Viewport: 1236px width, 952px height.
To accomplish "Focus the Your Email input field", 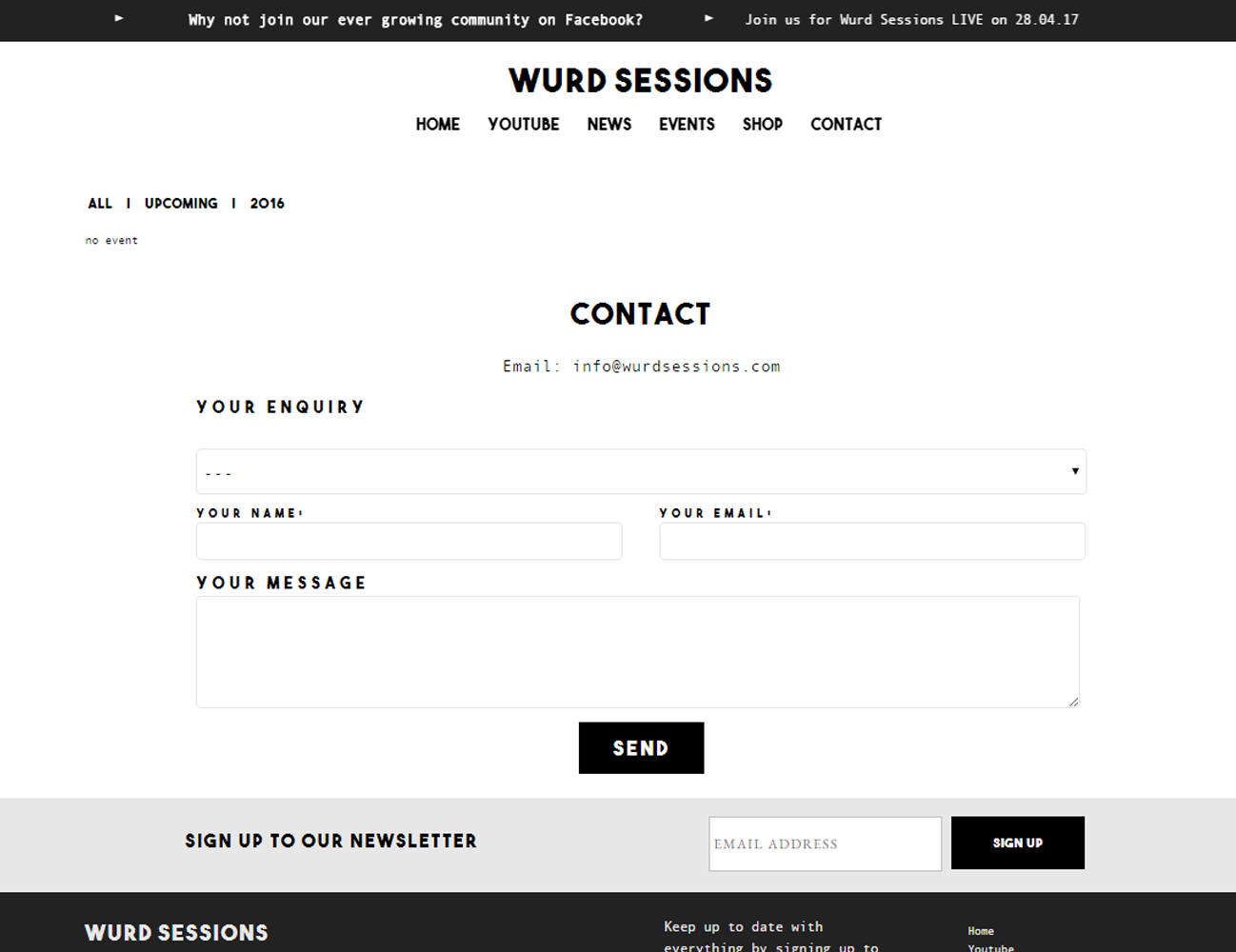I will click(x=872, y=541).
